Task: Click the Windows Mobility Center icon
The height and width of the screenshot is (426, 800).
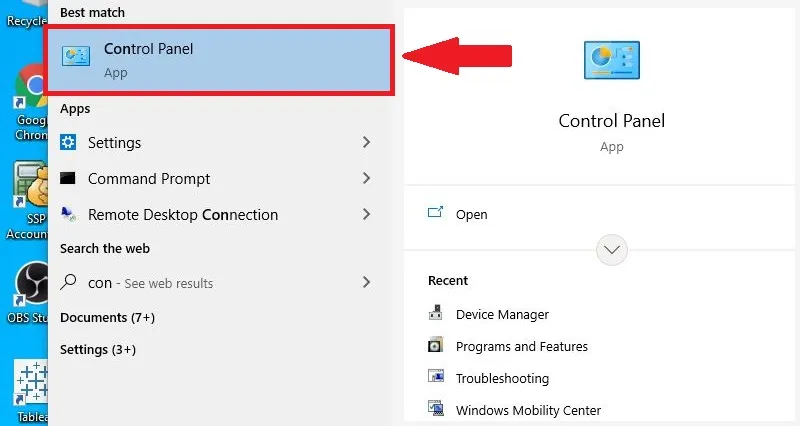Action: coord(436,408)
